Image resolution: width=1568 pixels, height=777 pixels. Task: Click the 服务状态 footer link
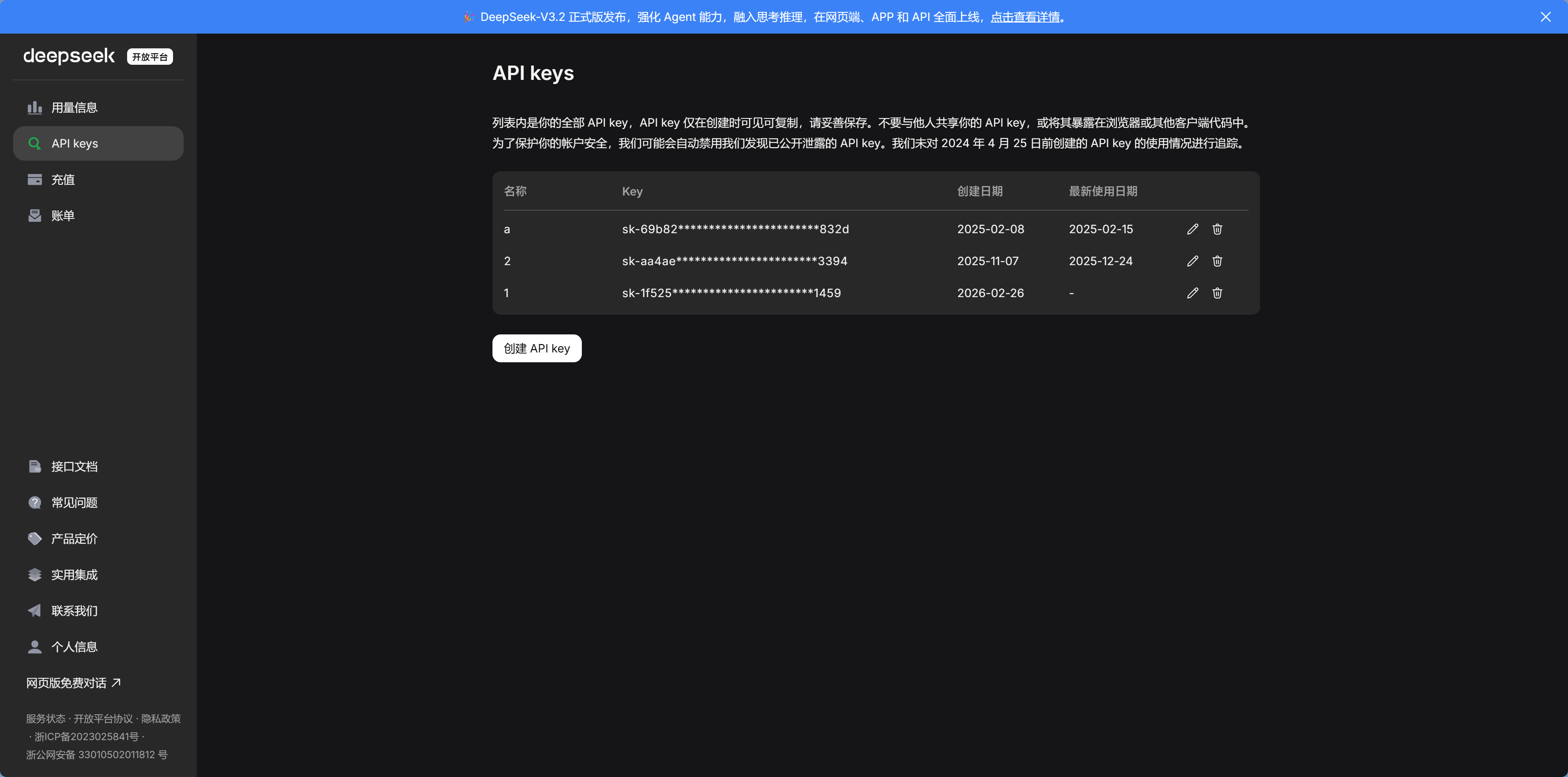pyautogui.click(x=46, y=718)
